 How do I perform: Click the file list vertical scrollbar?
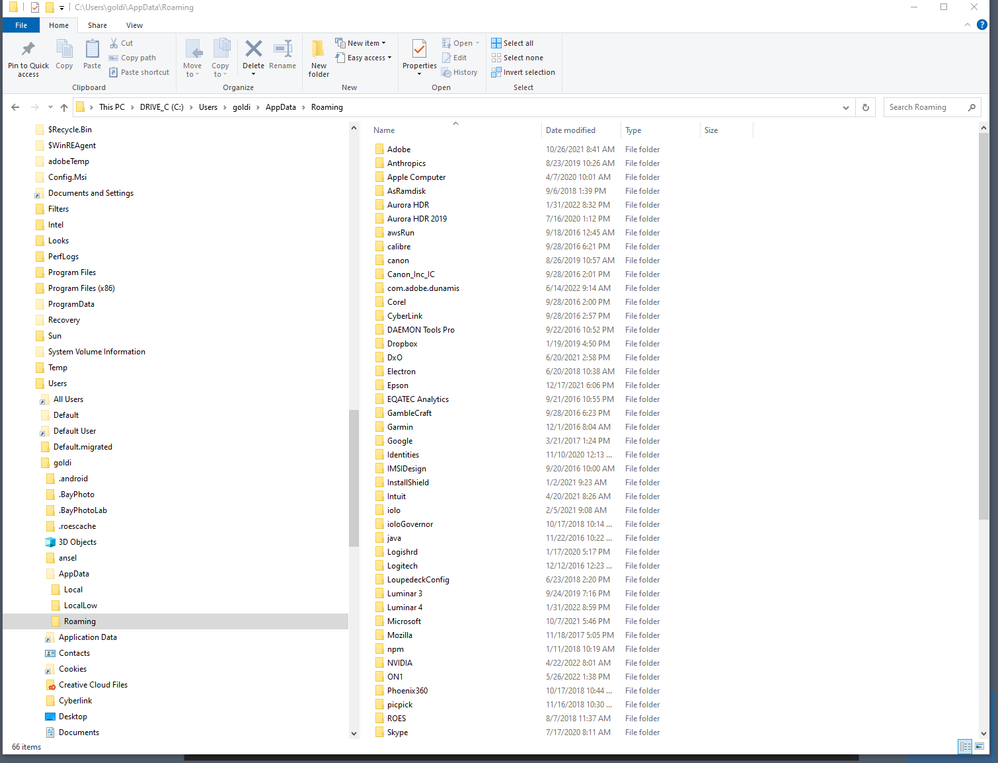[983, 326]
